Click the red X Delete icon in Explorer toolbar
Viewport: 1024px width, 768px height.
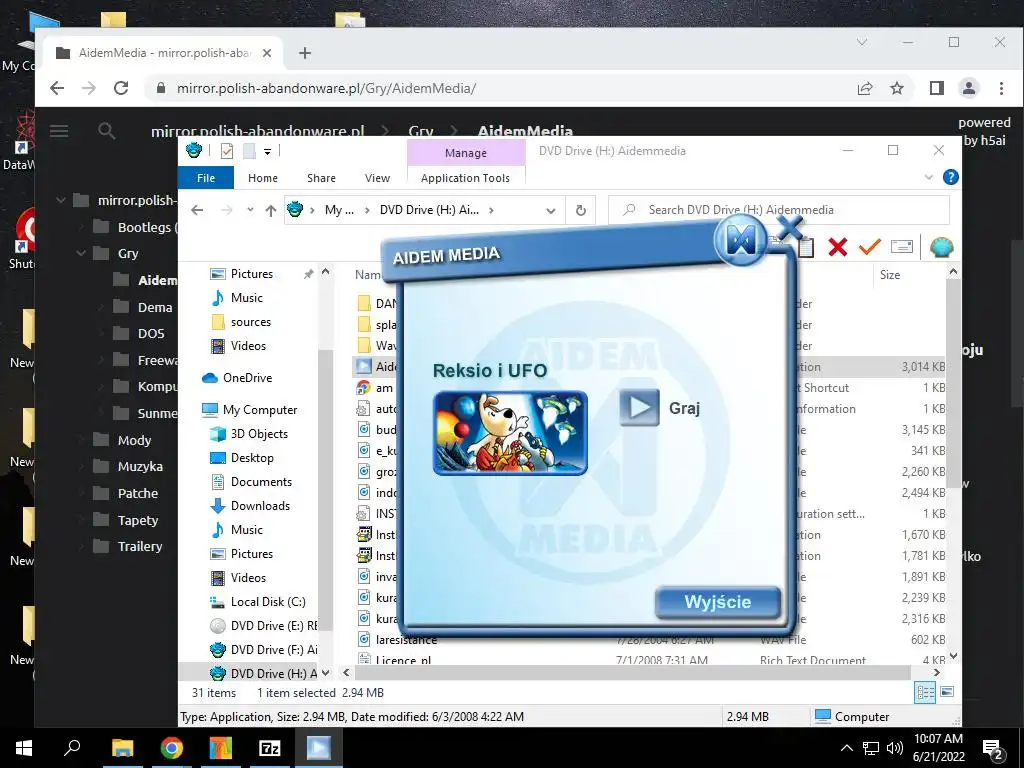pos(837,247)
